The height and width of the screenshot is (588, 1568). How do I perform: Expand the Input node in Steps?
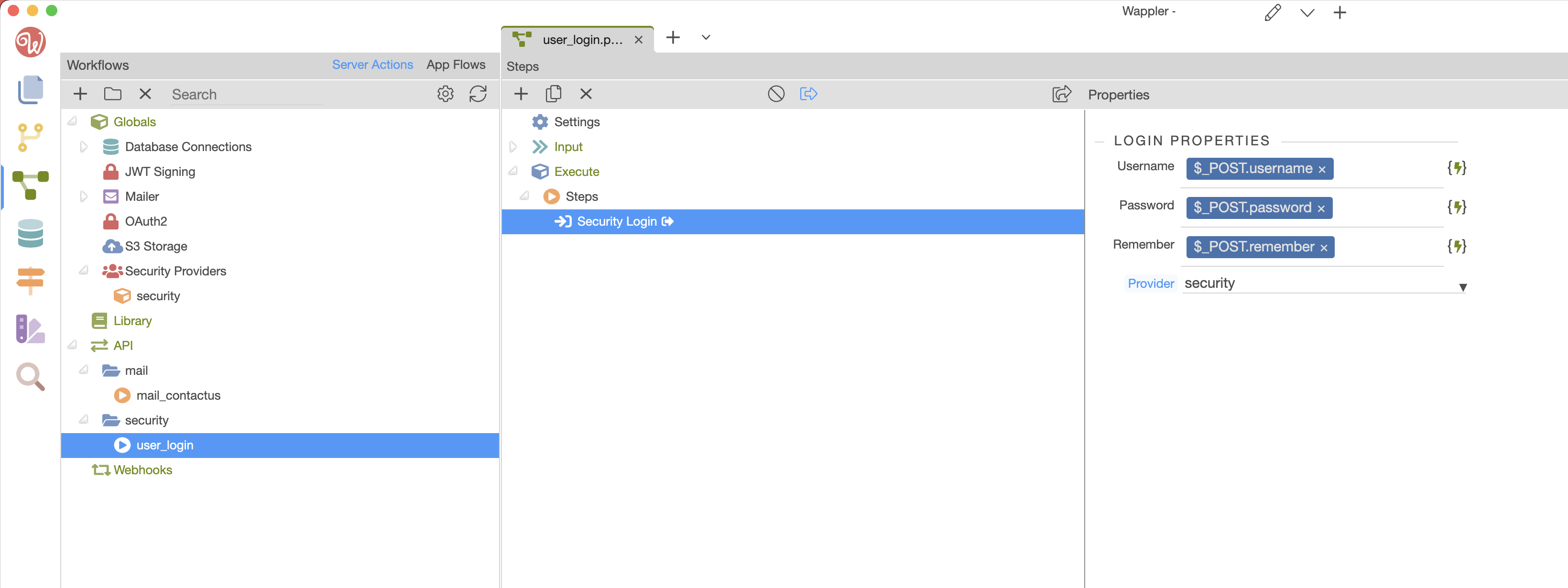click(x=512, y=147)
